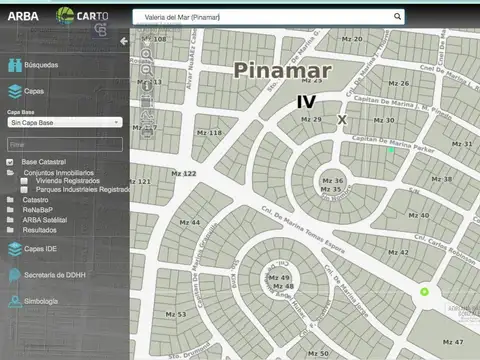
Task: Click the Mz 30 block label
Action: point(384,120)
